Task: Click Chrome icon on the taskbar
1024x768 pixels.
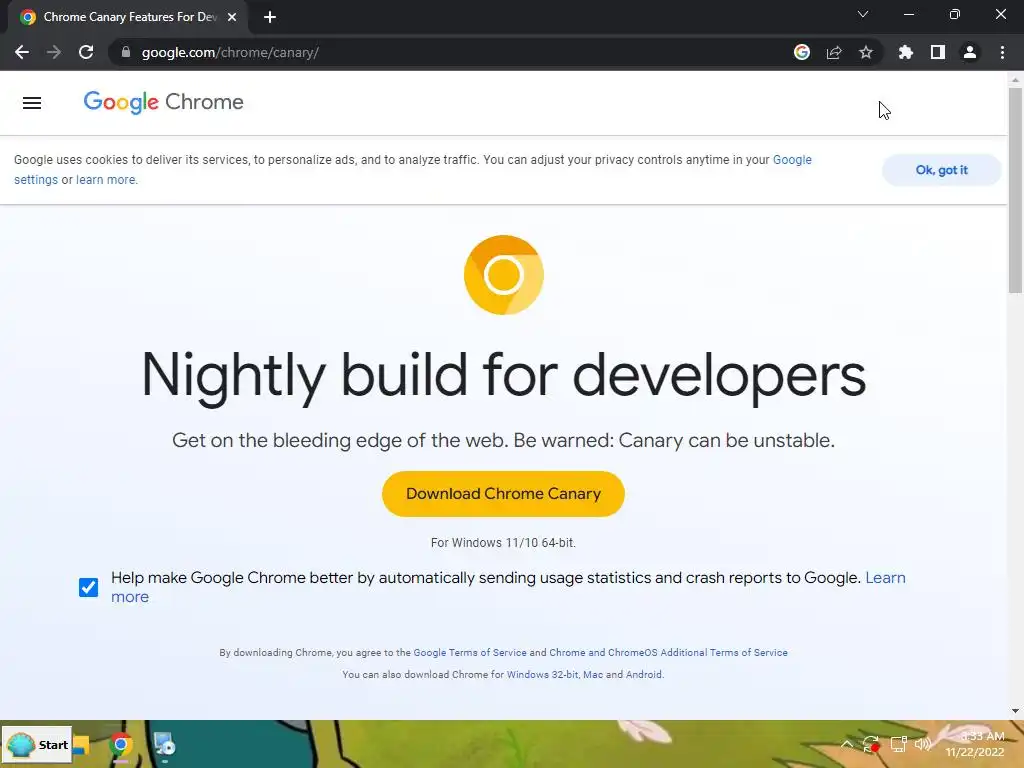Action: [121, 745]
